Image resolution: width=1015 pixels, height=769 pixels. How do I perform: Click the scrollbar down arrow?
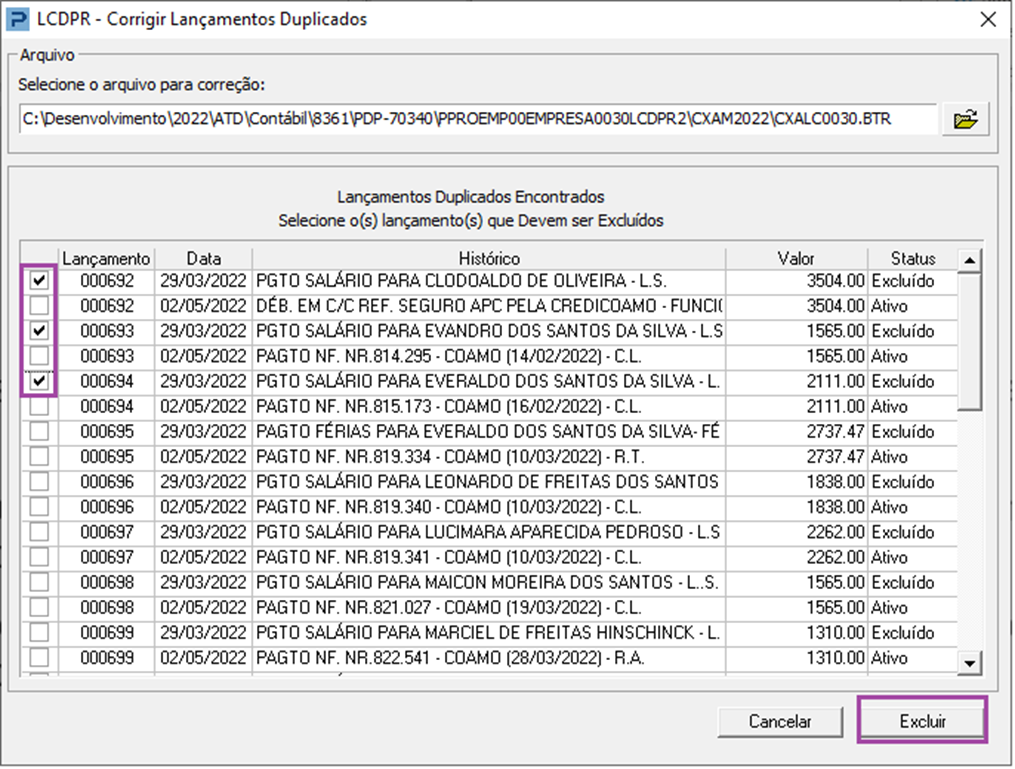point(969,663)
